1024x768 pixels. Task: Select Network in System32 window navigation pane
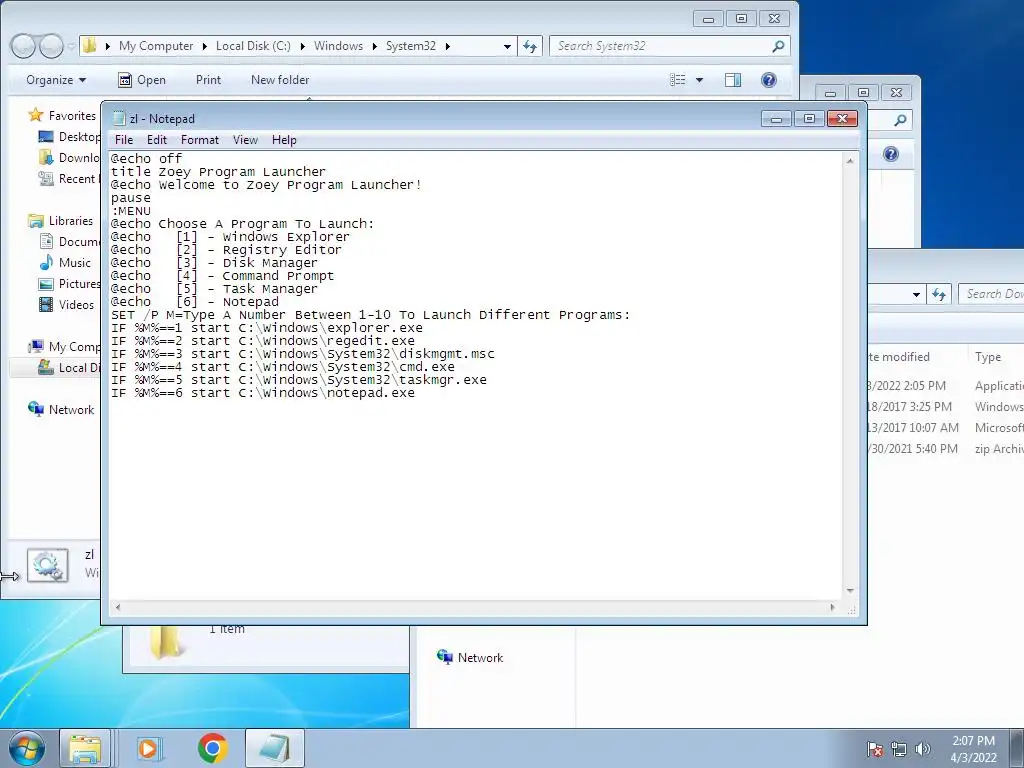61,409
